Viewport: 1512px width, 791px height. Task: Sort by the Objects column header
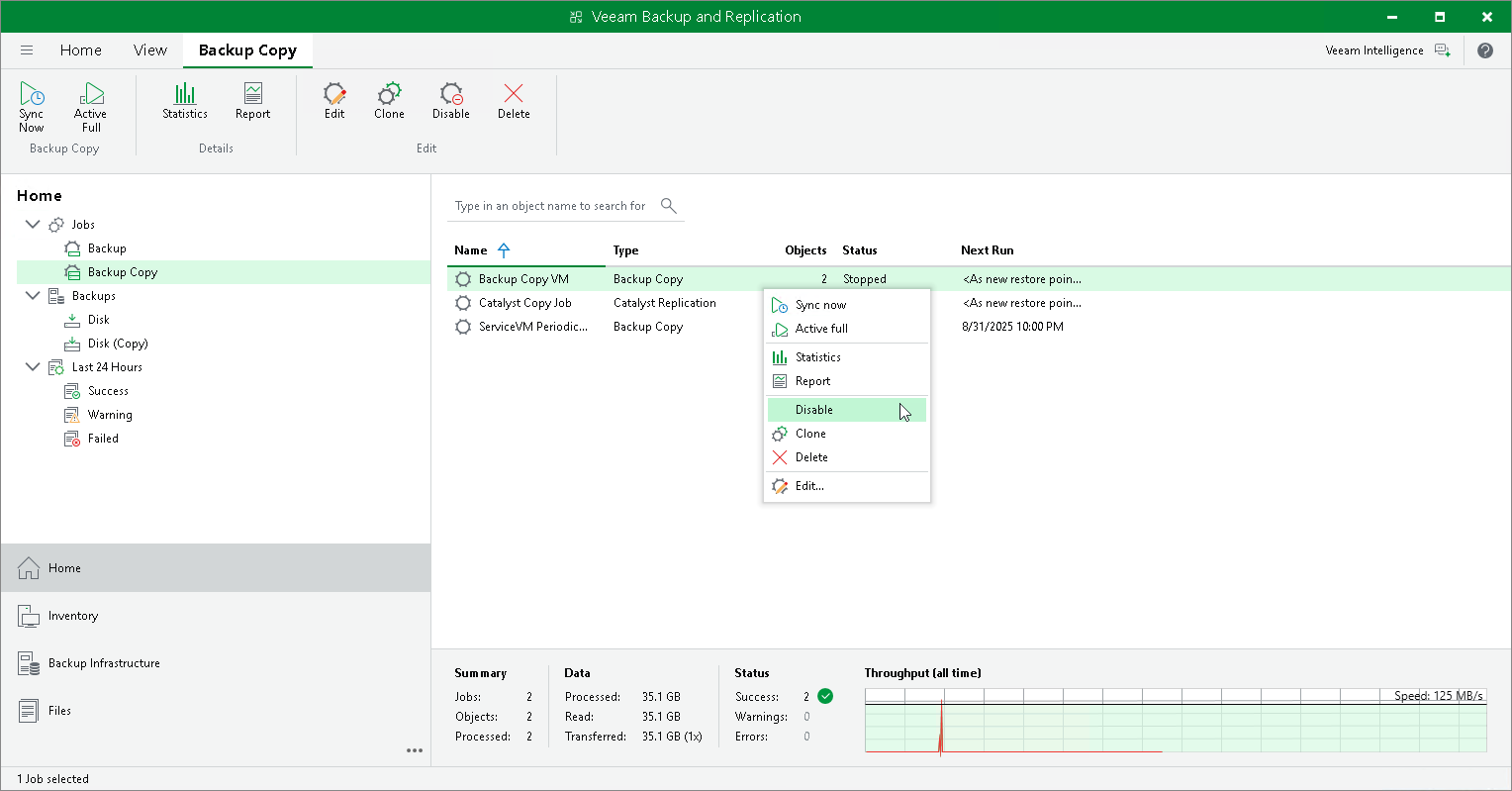pyautogui.click(x=805, y=250)
